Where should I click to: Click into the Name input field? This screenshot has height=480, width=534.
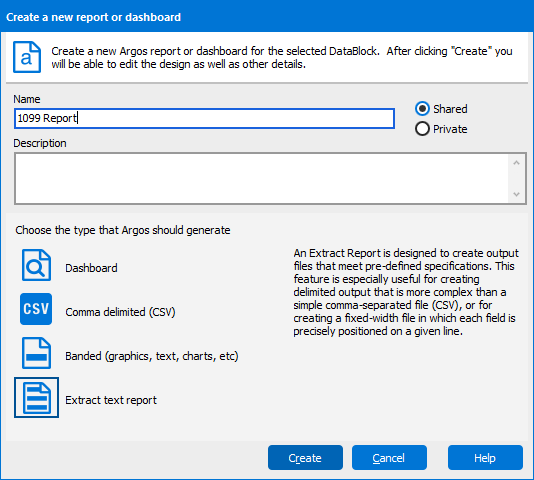click(204, 119)
